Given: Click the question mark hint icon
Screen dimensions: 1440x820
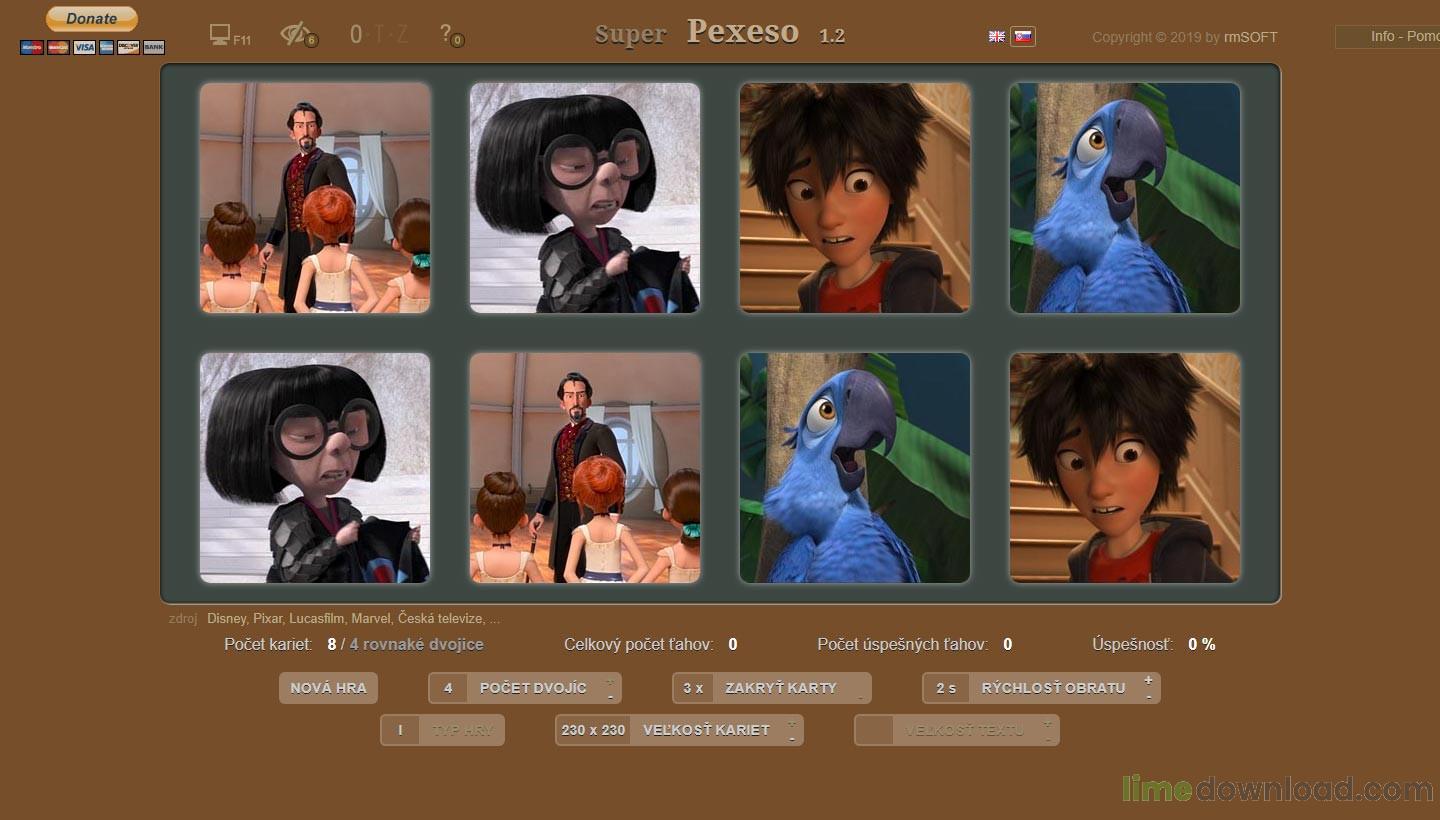Looking at the screenshot, I should [447, 34].
